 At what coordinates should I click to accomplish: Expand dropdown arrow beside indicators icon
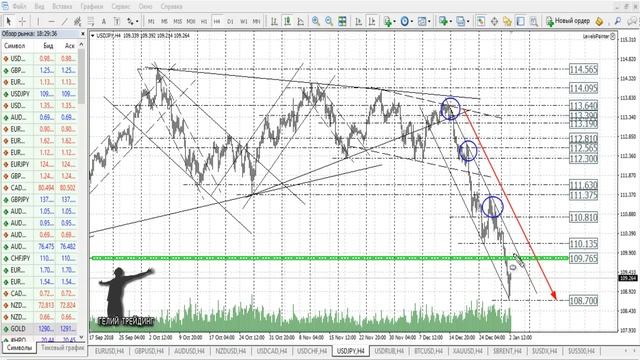coord(394,21)
